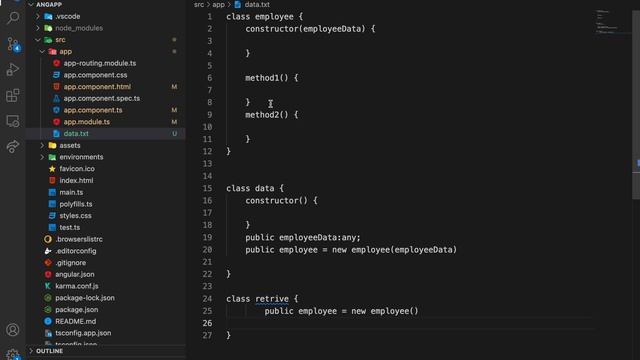Viewport: 640px width, 360px height.
Task: Open app-routing.module.ts file
Action: coord(100,63)
